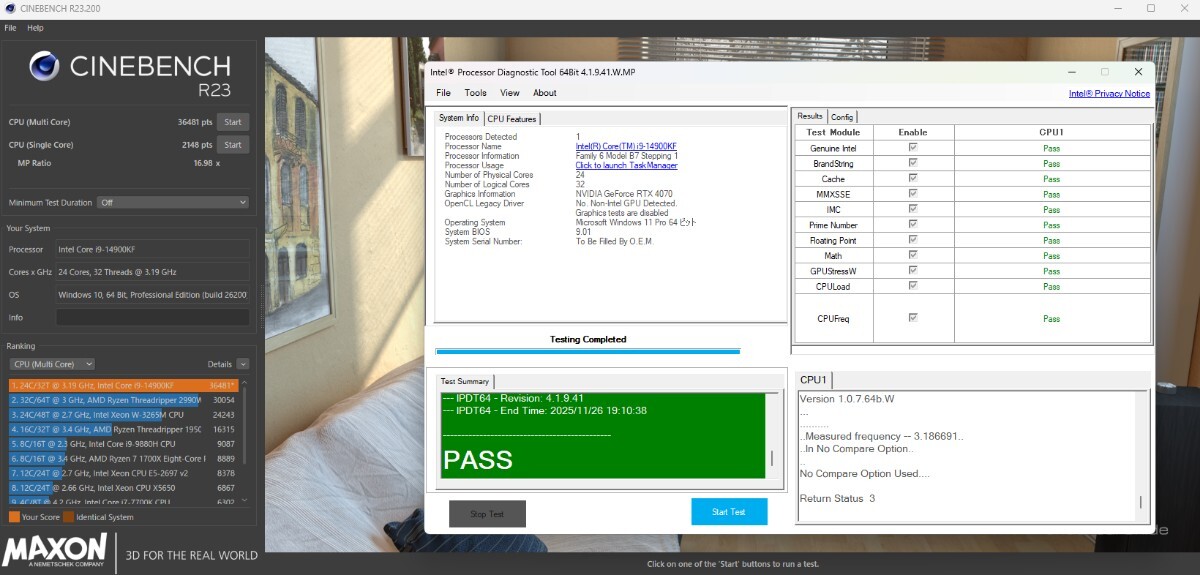Click the Cinebench title bar app icon
Screen dimensions: 1200x575
9,8
